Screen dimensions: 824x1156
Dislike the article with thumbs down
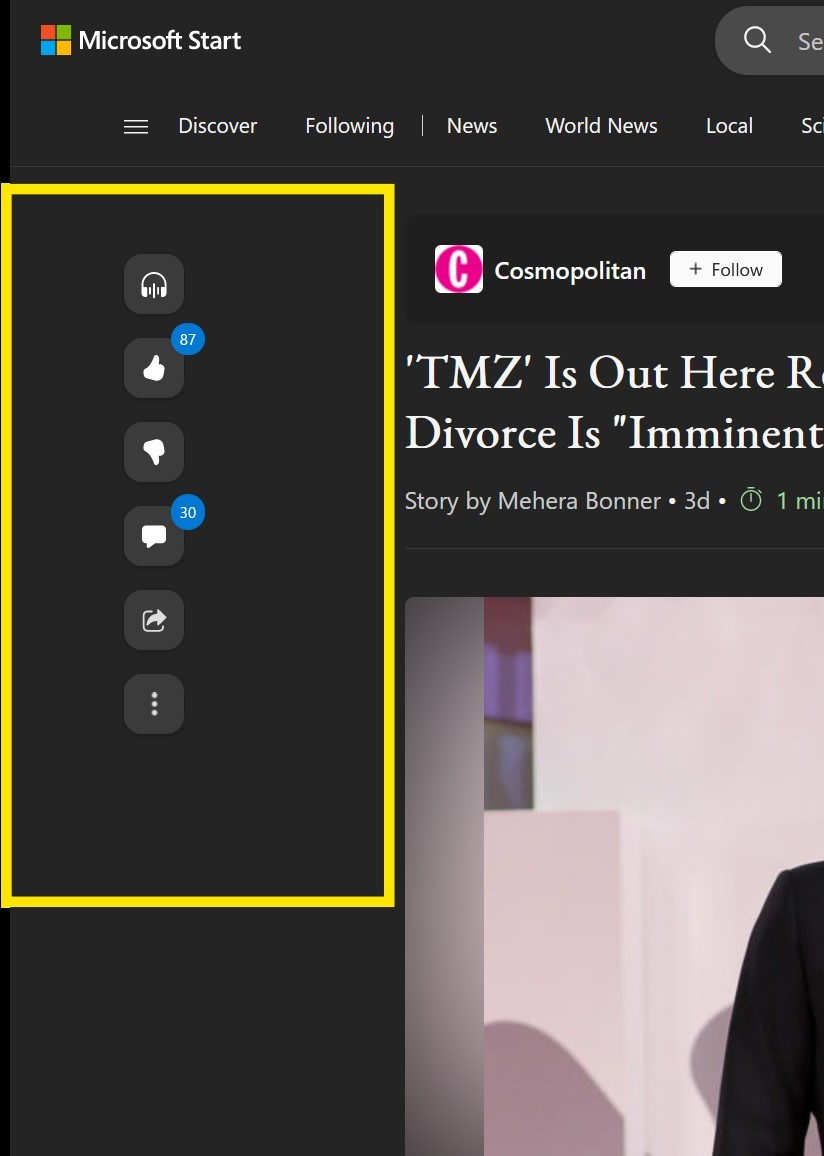point(153,452)
